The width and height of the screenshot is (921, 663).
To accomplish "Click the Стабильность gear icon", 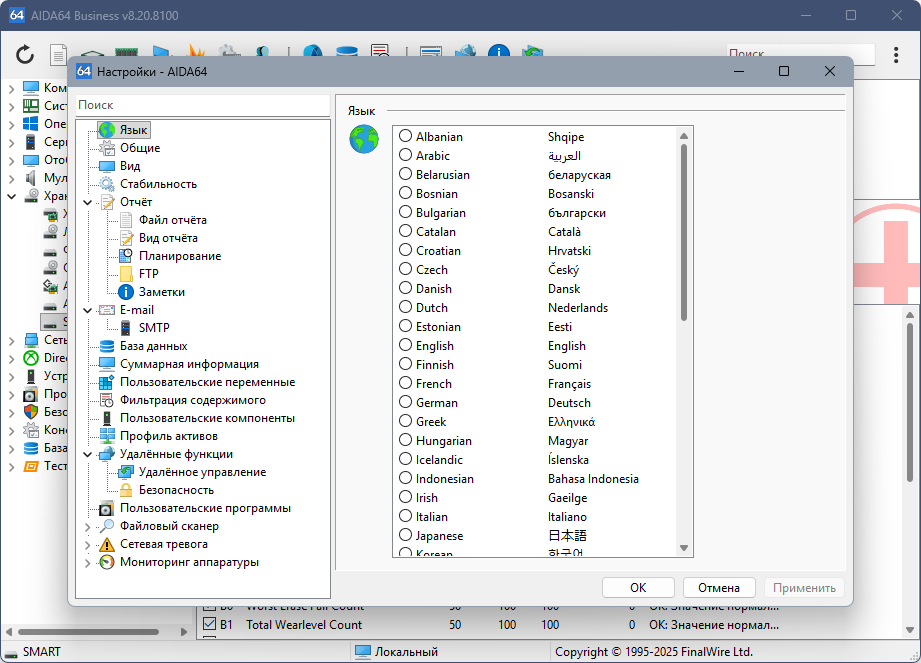I will [107, 184].
